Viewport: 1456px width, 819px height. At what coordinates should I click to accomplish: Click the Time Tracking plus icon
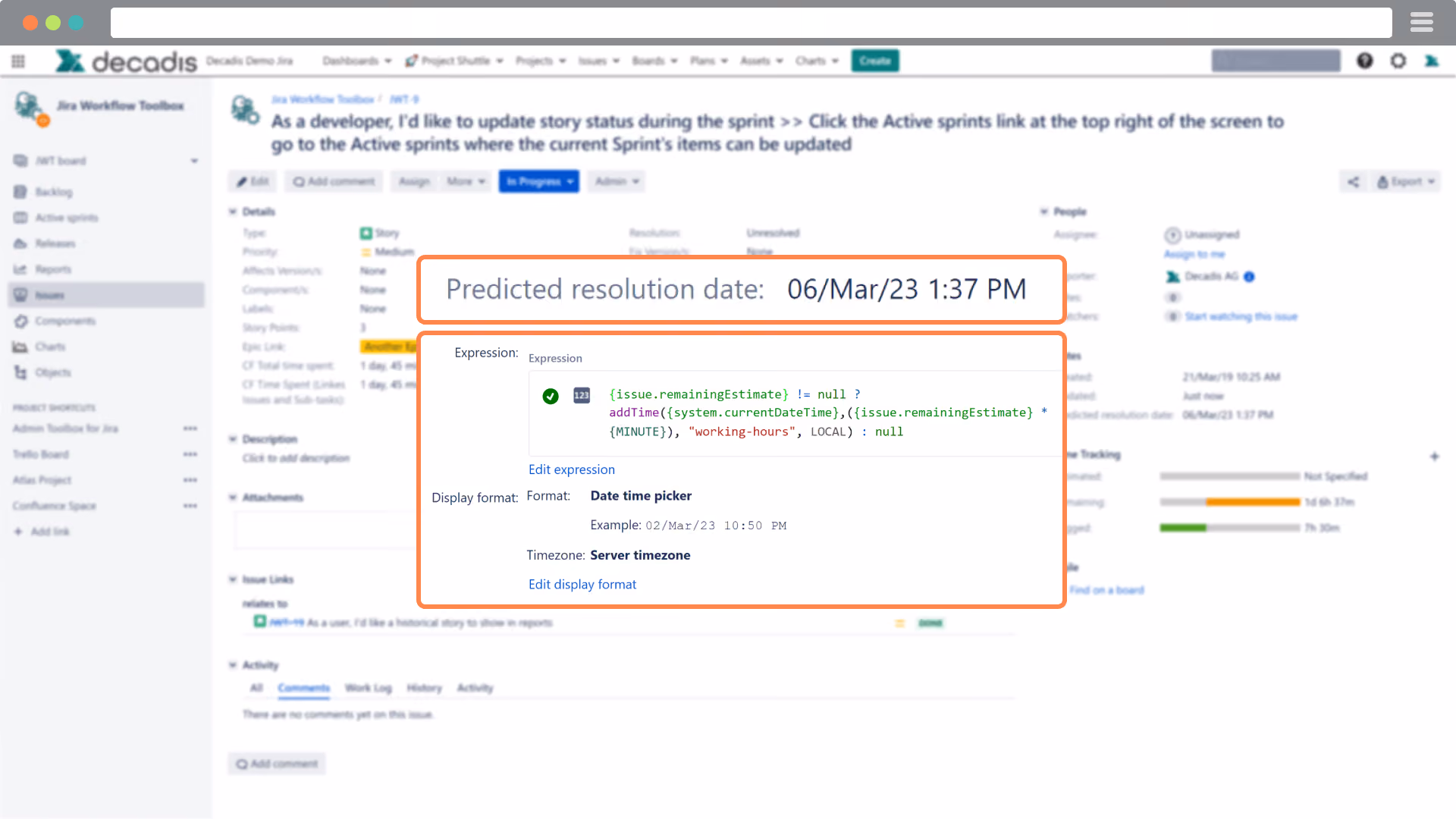pyautogui.click(x=1434, y=456)
